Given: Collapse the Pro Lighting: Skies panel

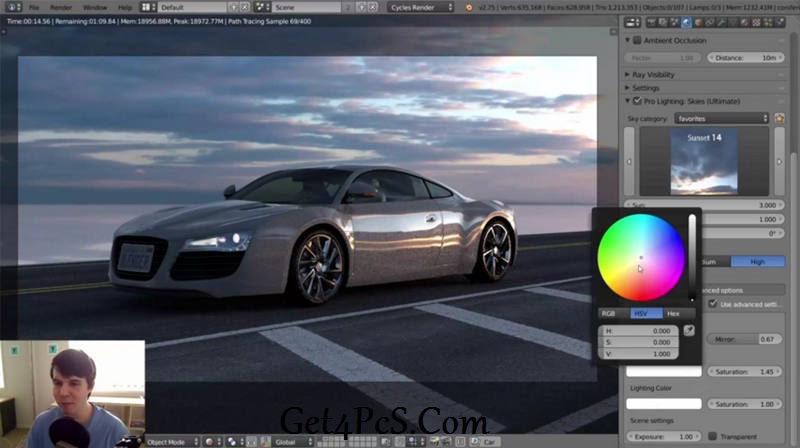Looking at the screenshot, I should 628,101.
